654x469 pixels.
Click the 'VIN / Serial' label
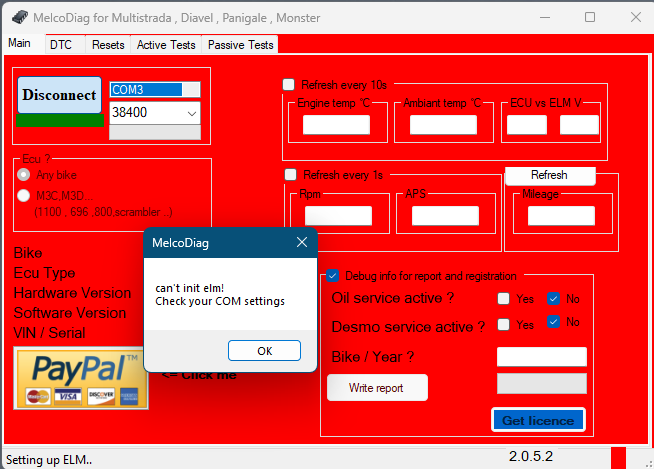[49, 333]
